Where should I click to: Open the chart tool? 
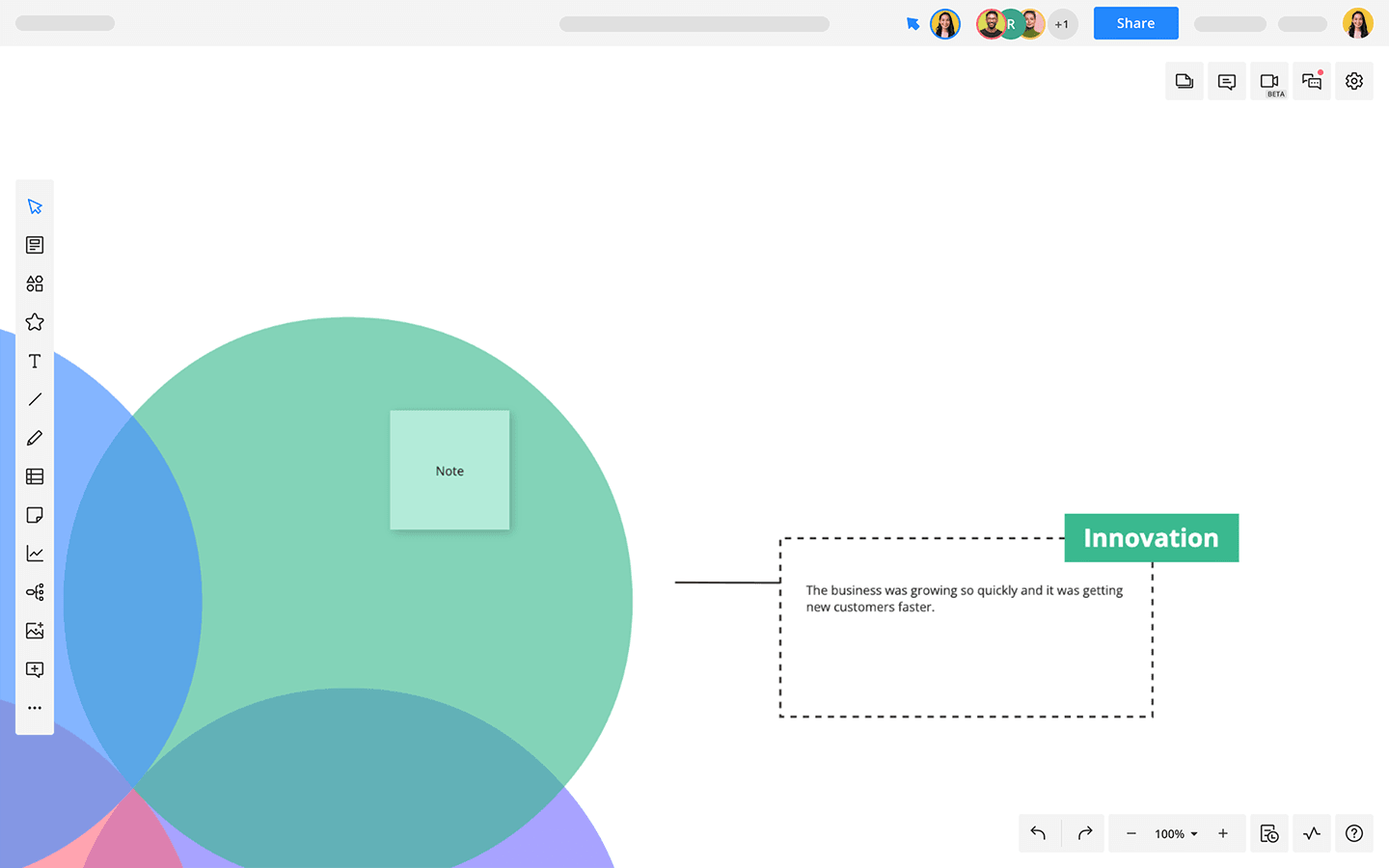pyautogui.click(x=35, y=554)
